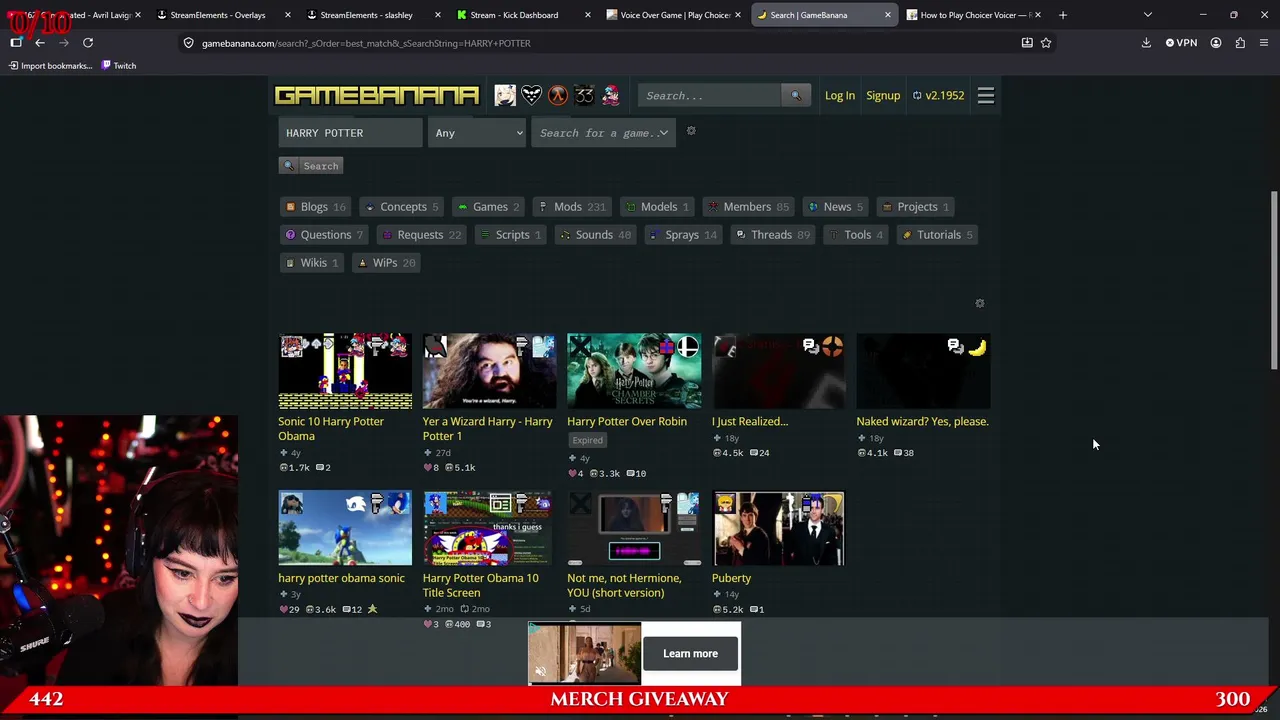This screenshot has height=720, width=1280.
Task: Open the gear settings next to game filter
Action: point(691,131)
